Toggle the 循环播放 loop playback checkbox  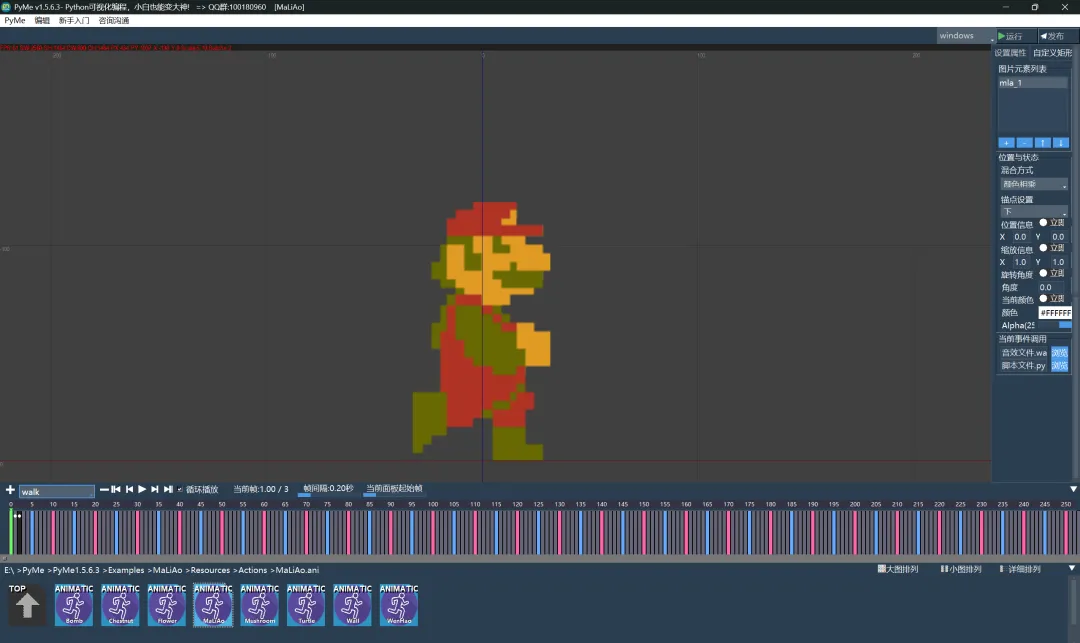pyautogui.click(x=180, y=489)
